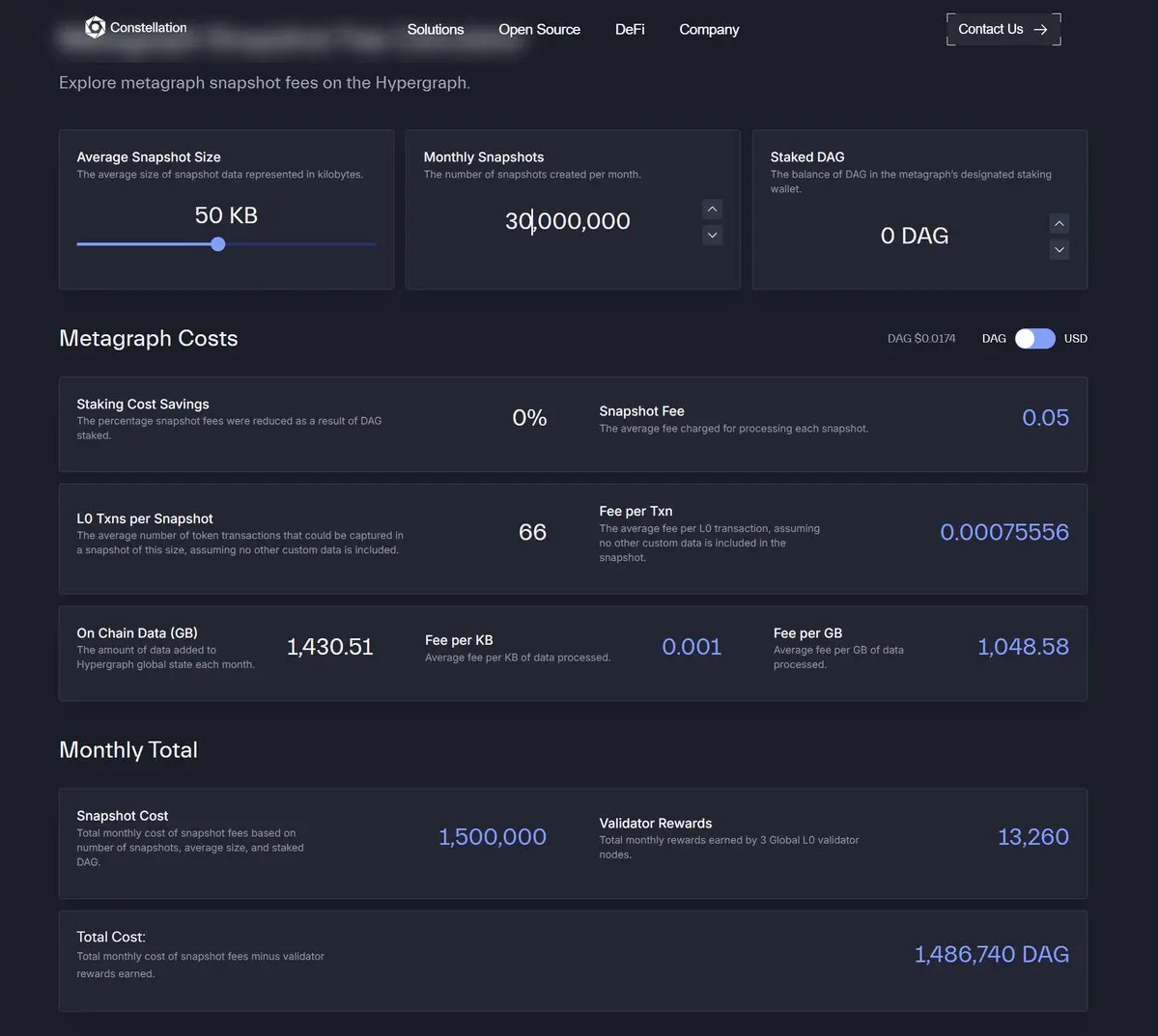Click the Staking Cost Savings 0% value

529,418
